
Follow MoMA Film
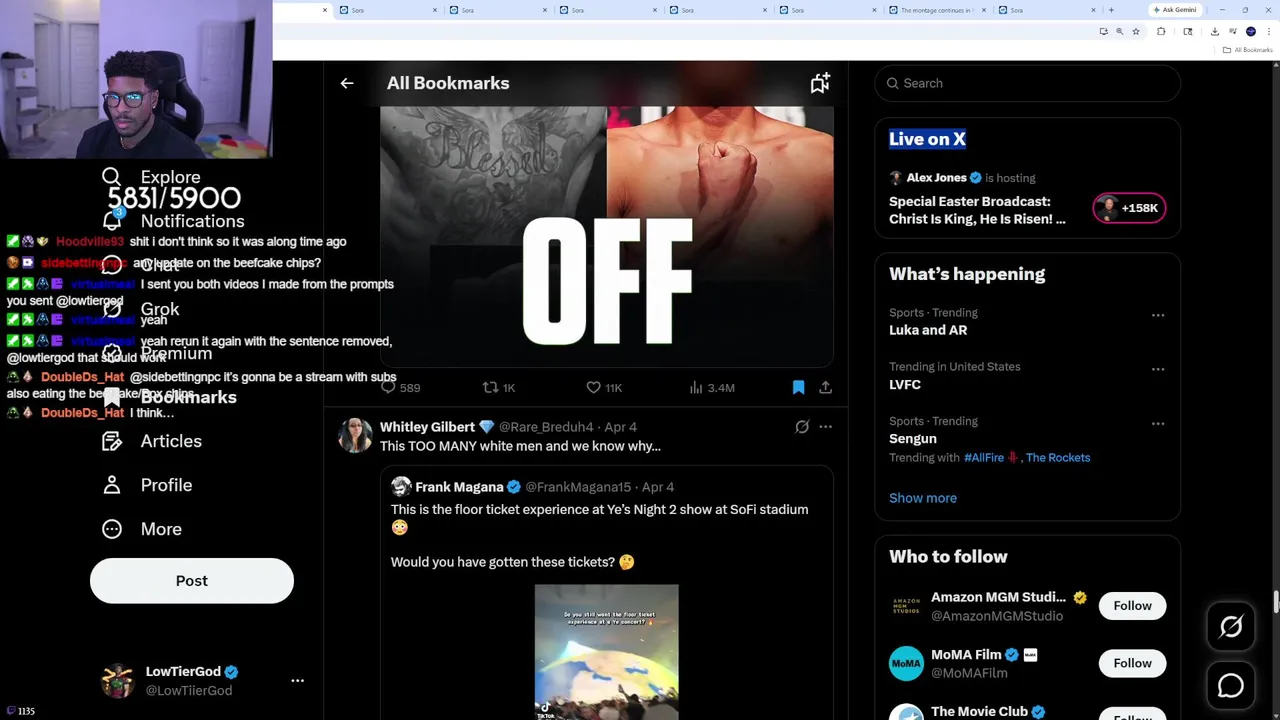[1132, 663]
